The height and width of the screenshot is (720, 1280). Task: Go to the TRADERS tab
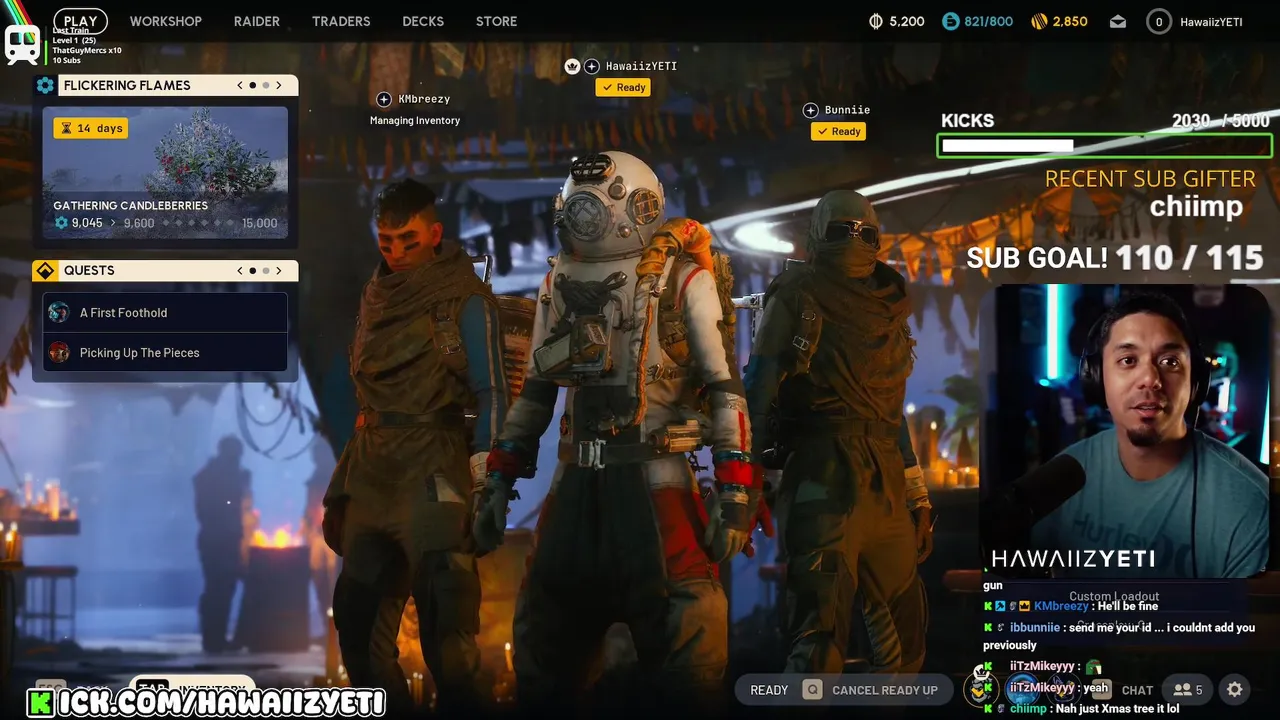[341, 21]
